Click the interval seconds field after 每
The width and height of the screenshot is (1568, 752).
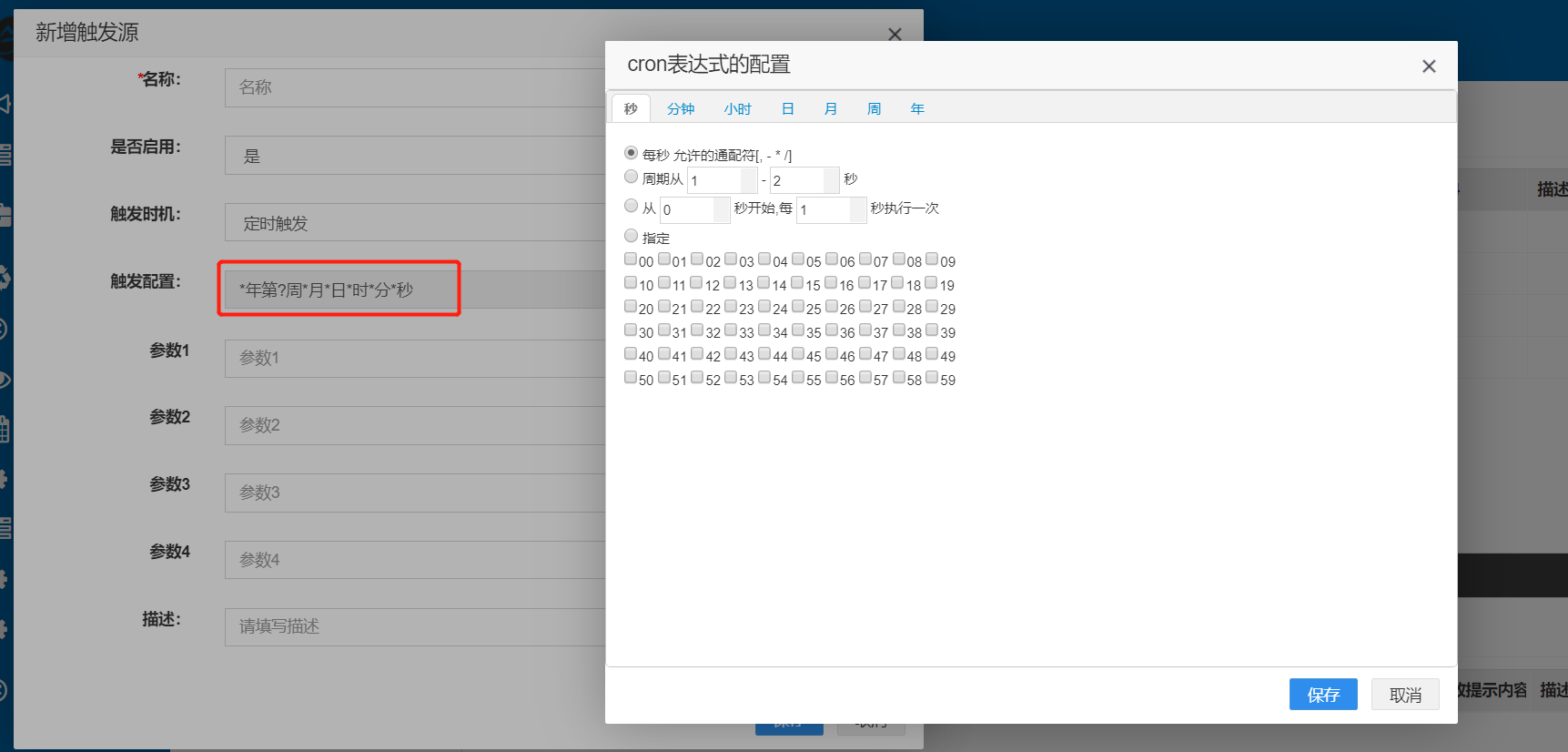pos(832,209)
